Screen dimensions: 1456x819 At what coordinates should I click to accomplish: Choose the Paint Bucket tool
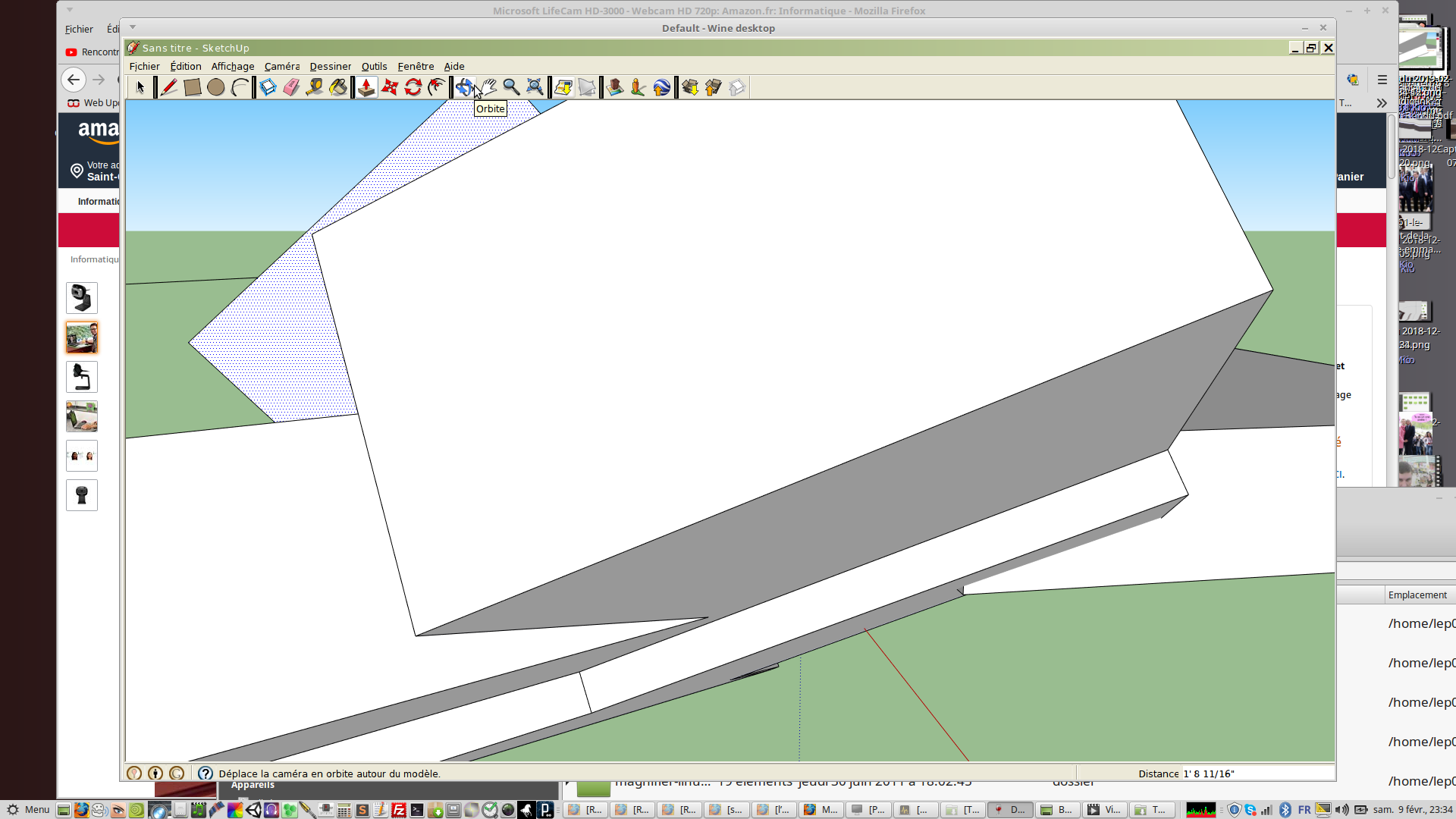(x=338, y=87)
